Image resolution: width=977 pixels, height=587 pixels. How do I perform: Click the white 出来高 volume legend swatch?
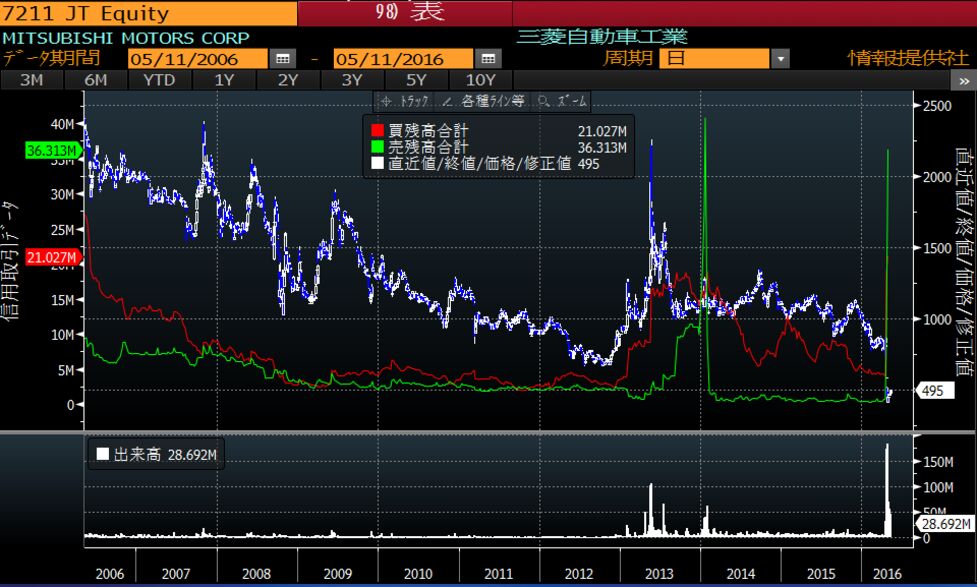point(103,454)
